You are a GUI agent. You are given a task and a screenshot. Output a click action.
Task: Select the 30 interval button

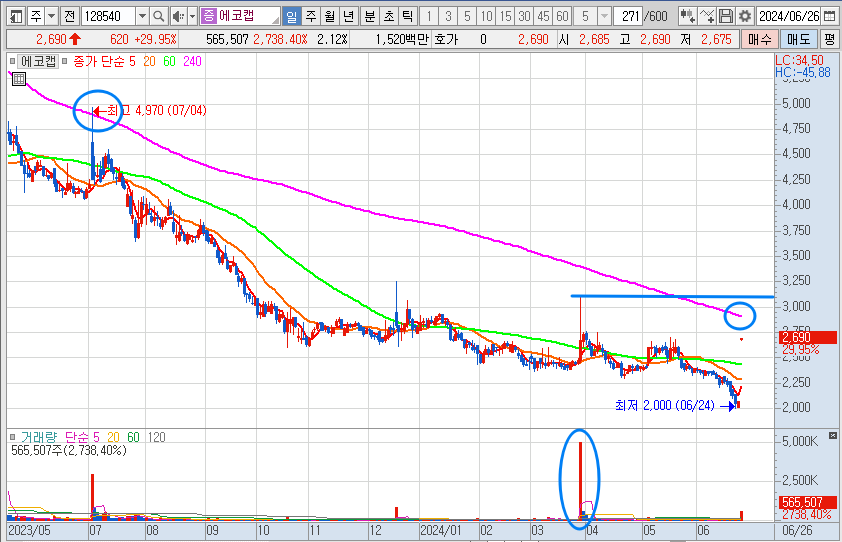(x=525, y=16)
